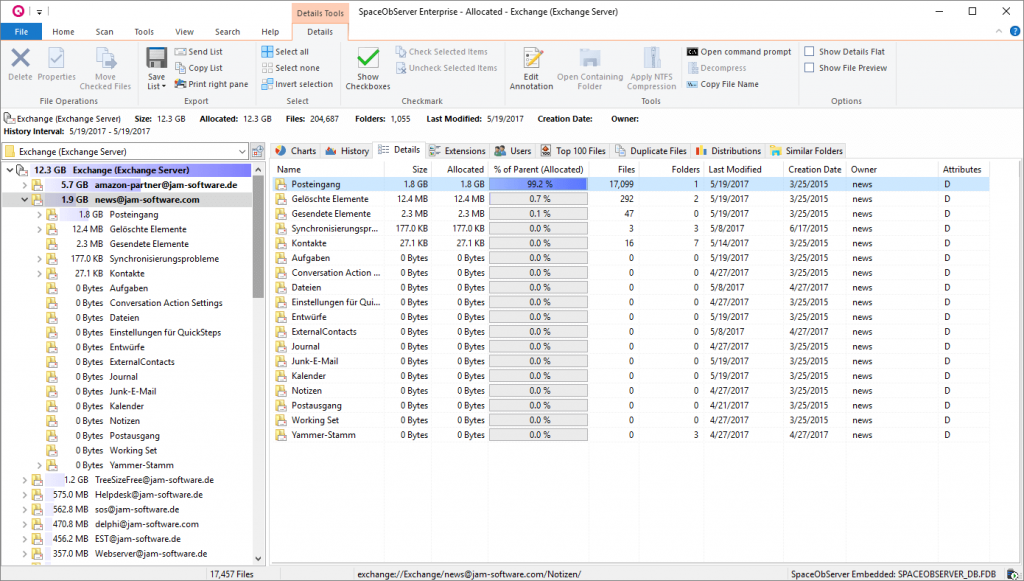Open the help question mark icon
The height and width of the screenshot is (581, 1024).
(1015, 31)
